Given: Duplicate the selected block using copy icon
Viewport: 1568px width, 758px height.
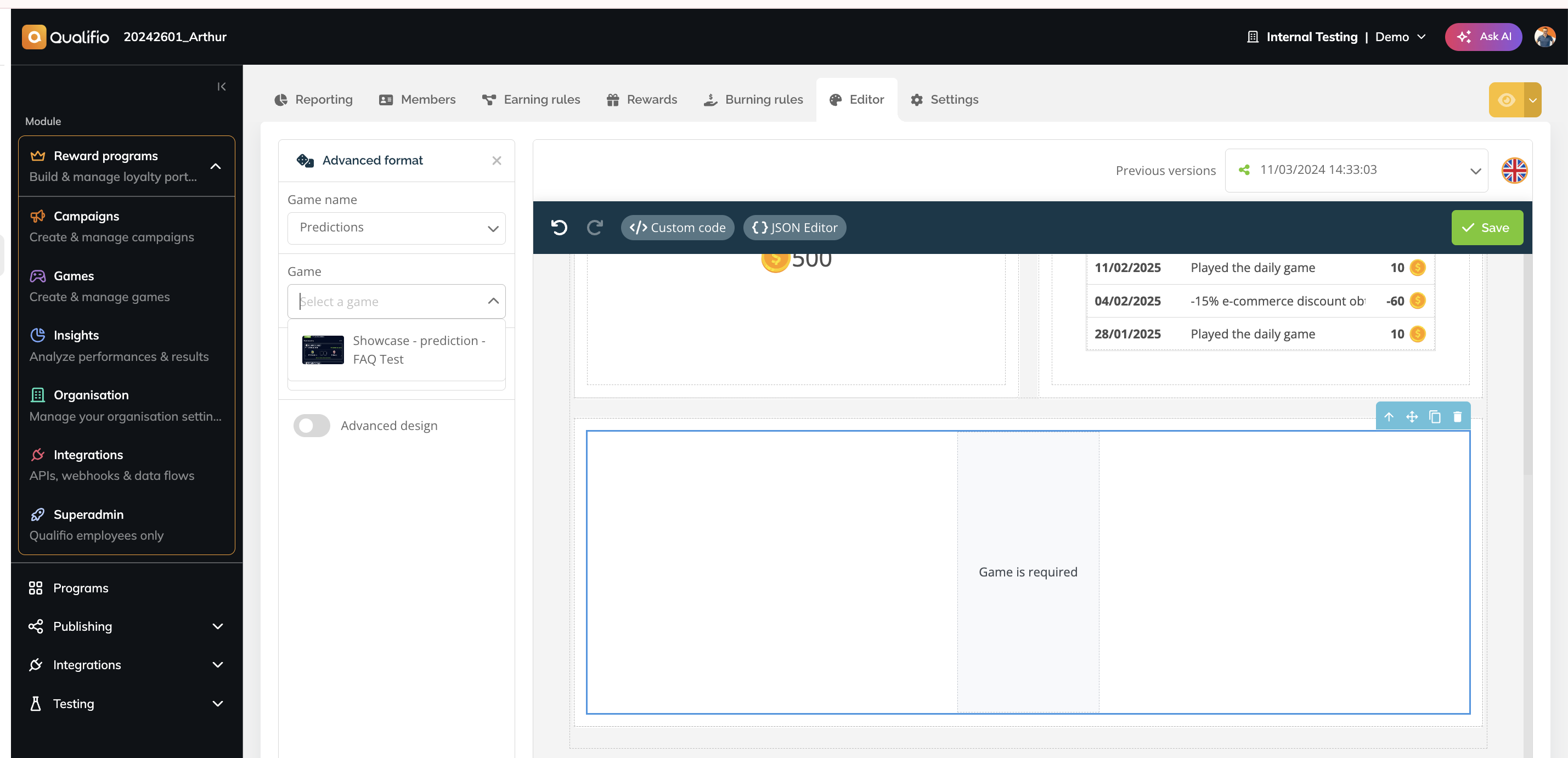Looking at the screenshot, I should click(1435, 417).
